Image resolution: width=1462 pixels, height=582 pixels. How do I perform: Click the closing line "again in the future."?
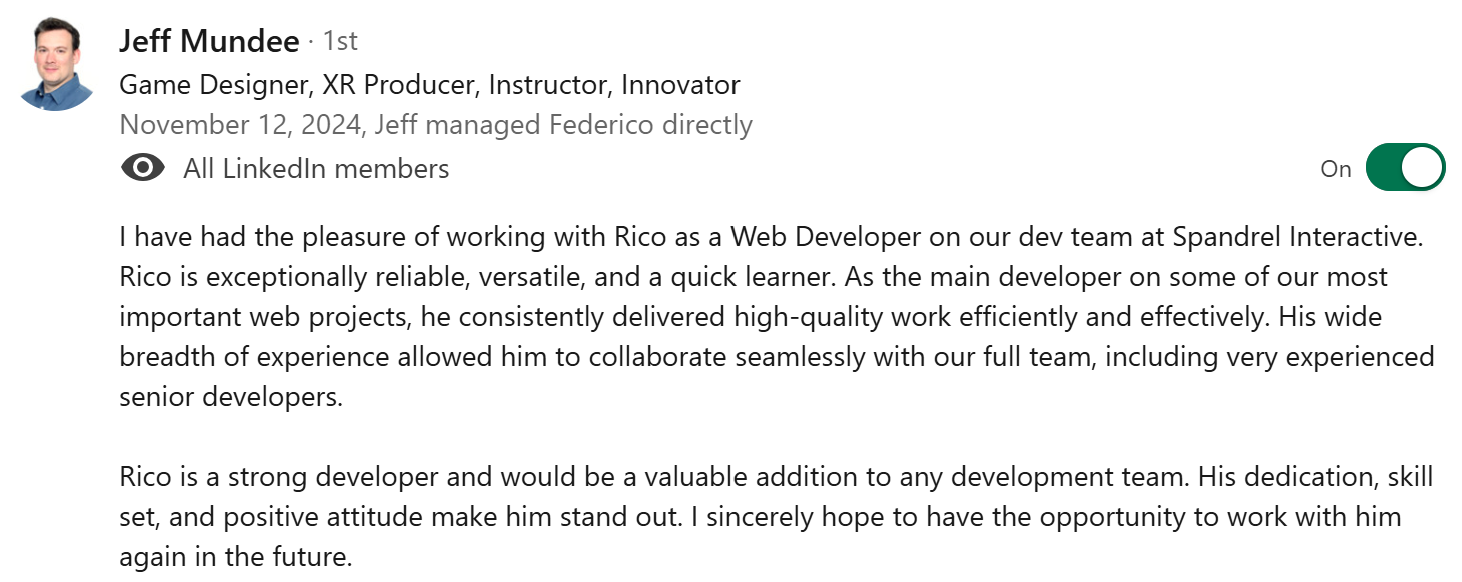coord(236,557)
